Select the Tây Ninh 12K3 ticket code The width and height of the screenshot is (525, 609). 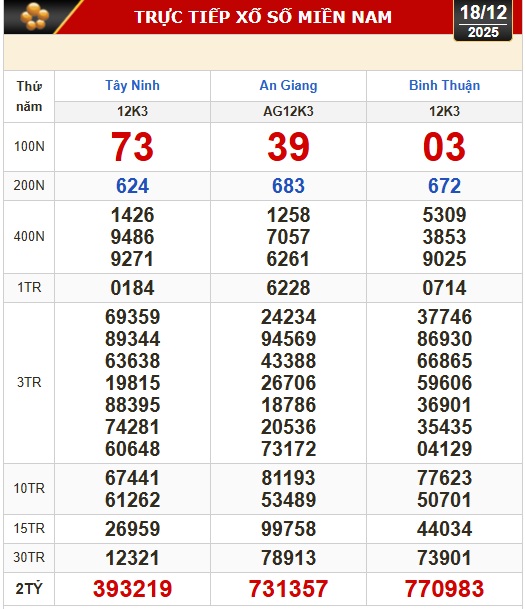(132, 112)
